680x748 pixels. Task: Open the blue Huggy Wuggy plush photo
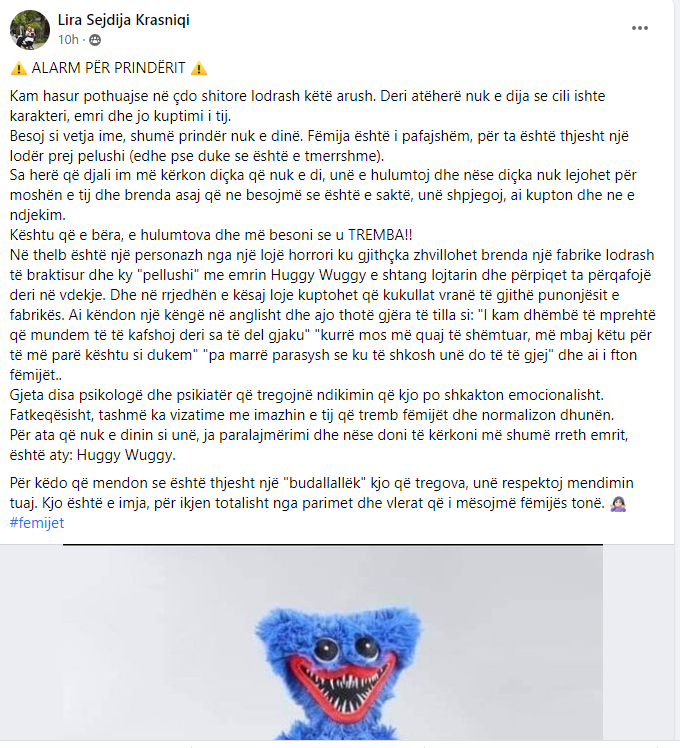pyautogui.click(x=333, y=643)
